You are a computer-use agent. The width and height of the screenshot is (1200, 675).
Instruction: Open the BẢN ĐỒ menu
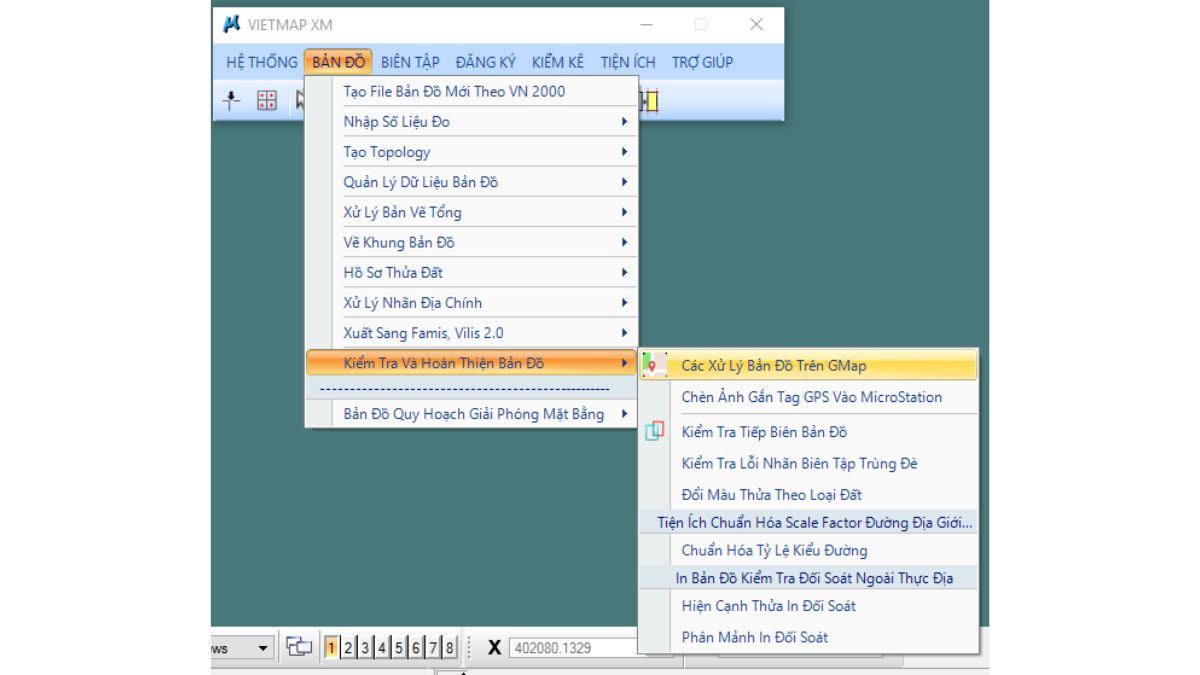pyautogui.click(x=339, y=62)
